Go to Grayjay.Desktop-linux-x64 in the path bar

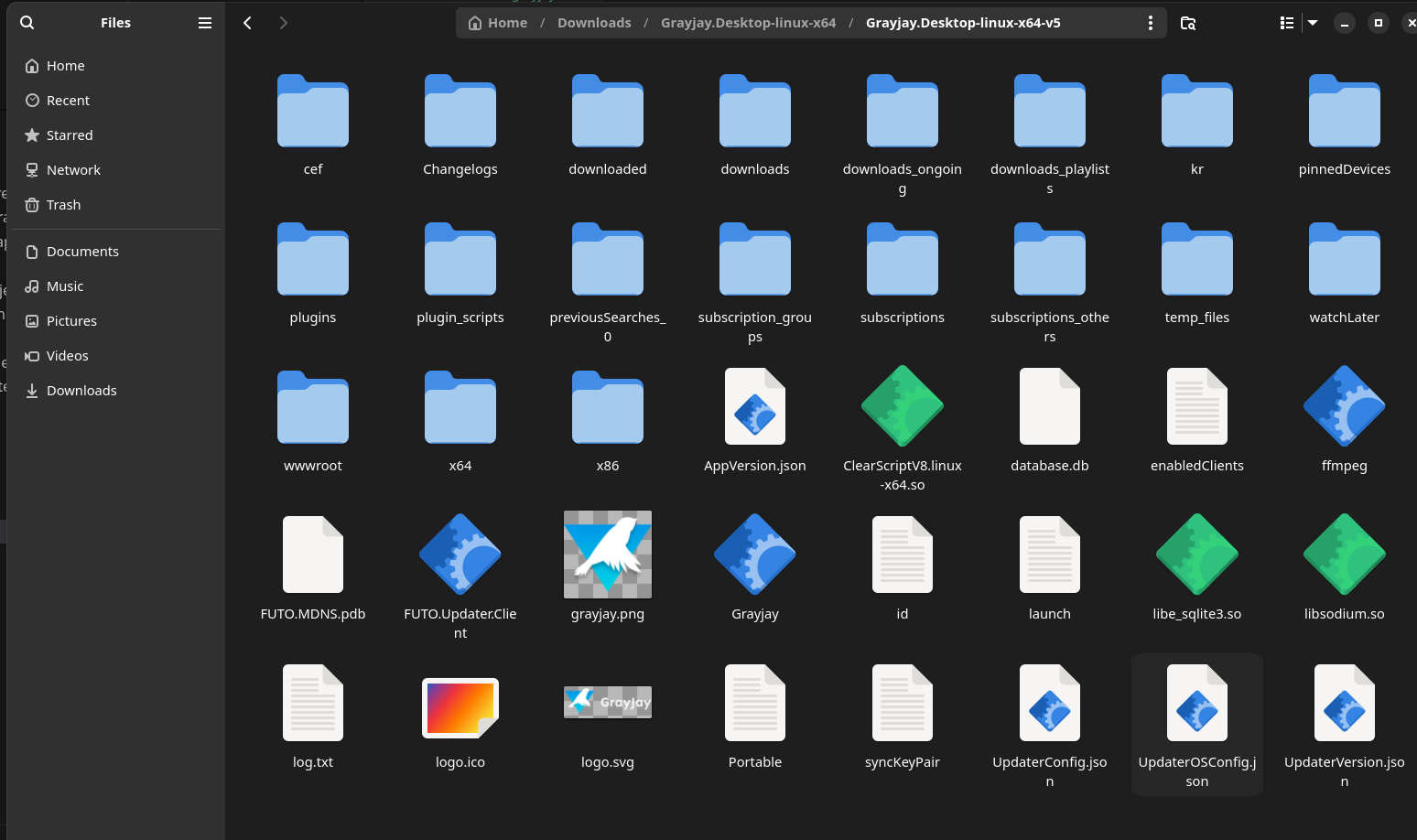coord(748,23)
